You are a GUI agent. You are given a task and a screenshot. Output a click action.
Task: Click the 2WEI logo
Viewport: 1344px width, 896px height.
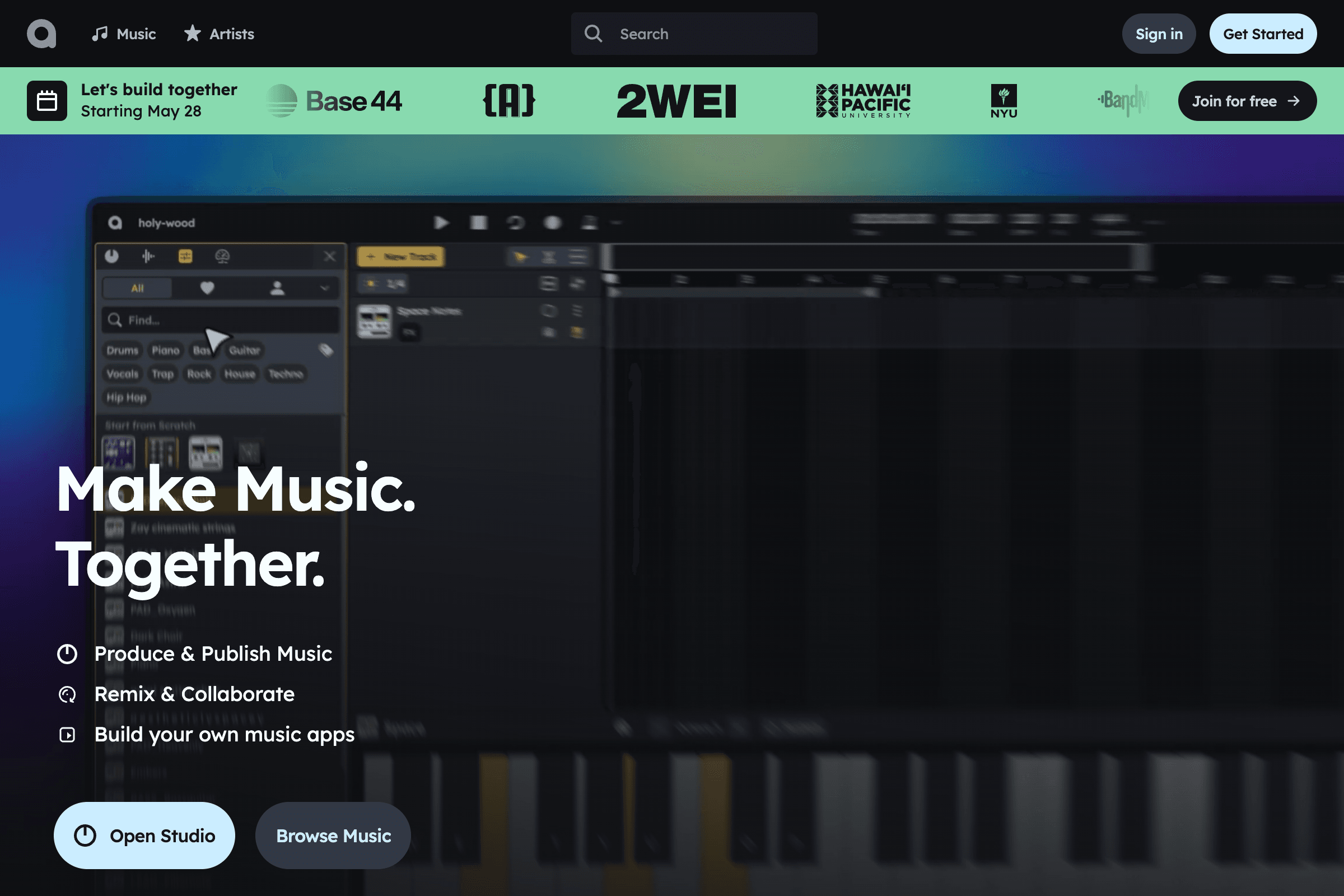pos(676,101)
